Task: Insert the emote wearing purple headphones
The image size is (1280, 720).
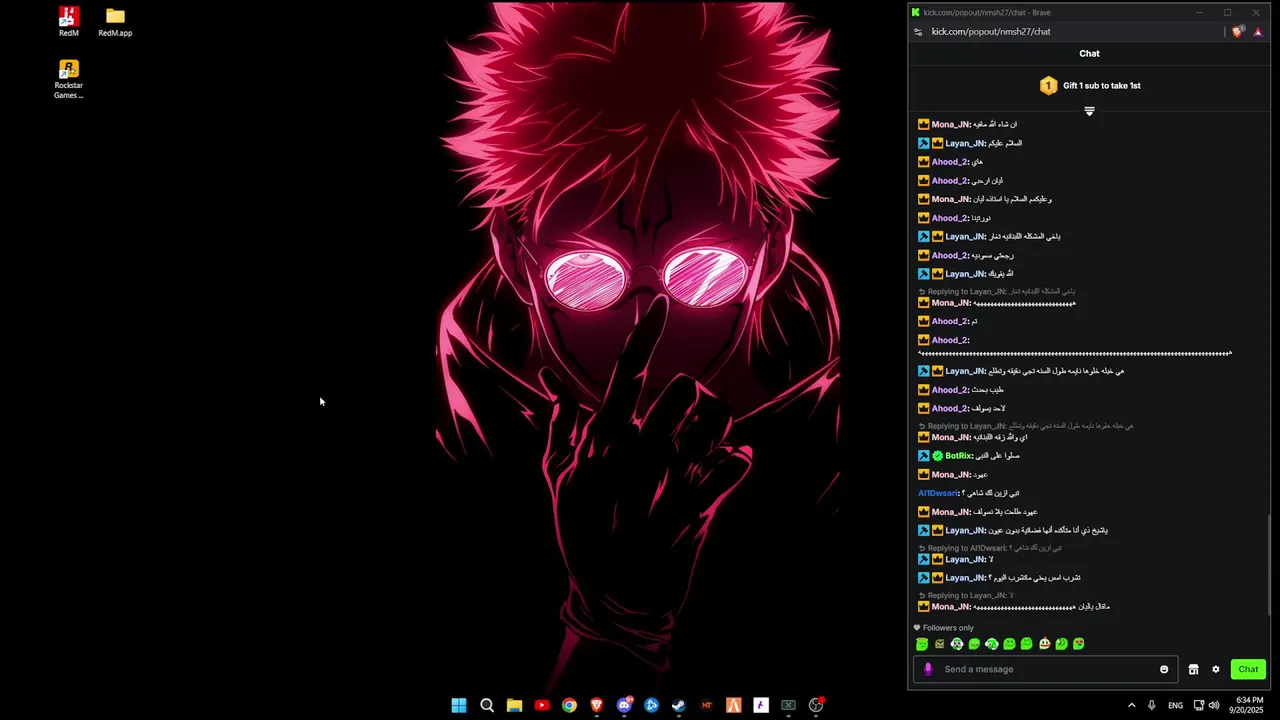Action: tap(957, 644)
